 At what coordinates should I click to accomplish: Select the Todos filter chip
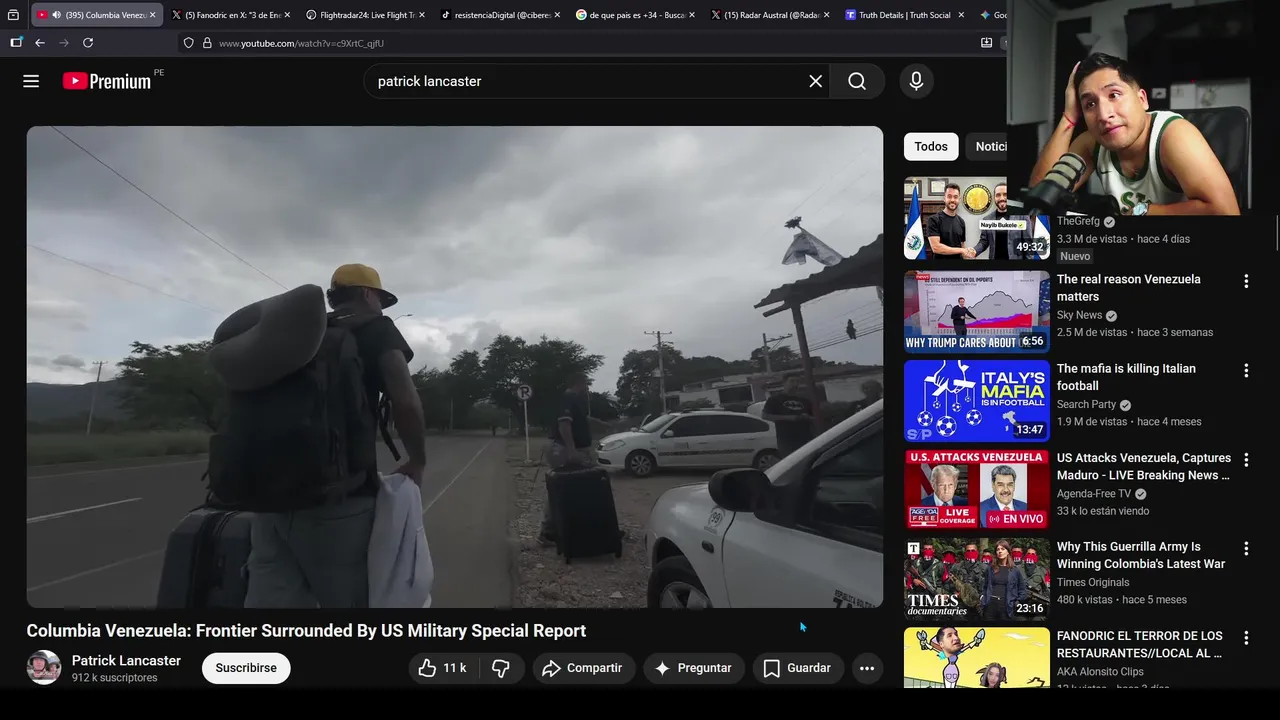click(931, 146)
